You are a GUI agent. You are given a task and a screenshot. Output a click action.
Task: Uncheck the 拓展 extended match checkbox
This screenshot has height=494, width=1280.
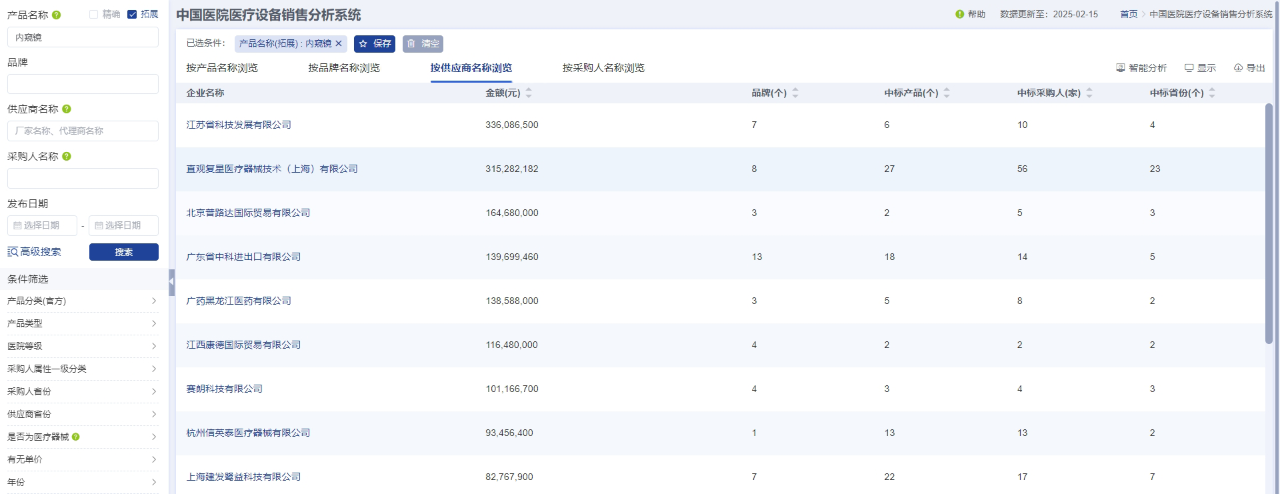[x=132, y=15]
